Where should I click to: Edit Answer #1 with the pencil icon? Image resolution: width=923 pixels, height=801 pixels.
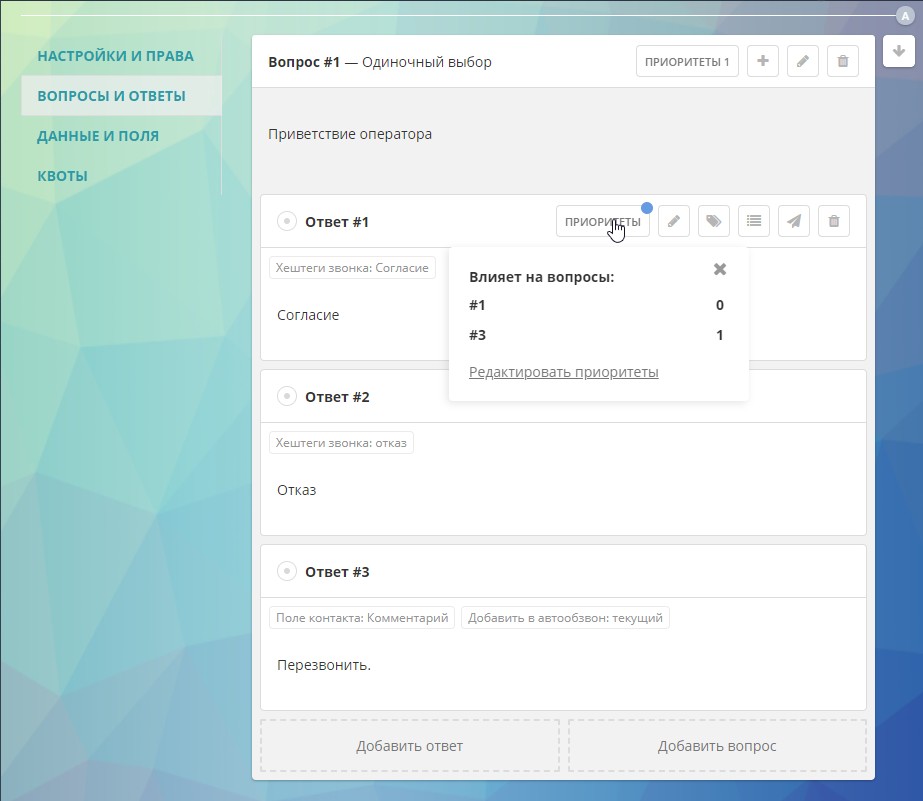(x=674, y=221)
